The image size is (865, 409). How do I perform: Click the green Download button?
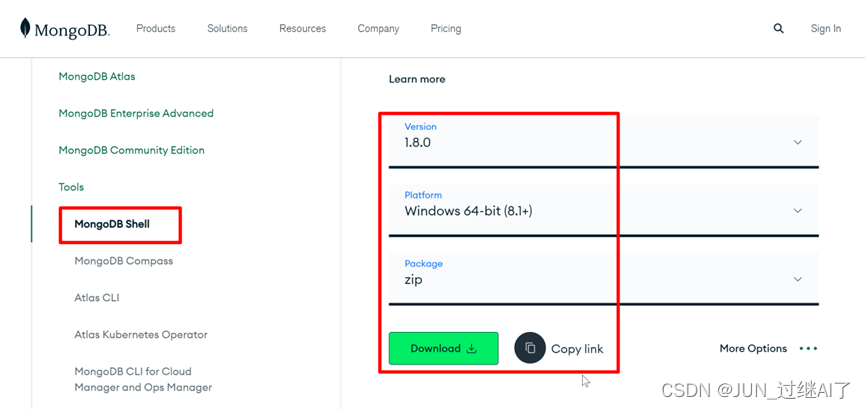click(x=444, y=348)
